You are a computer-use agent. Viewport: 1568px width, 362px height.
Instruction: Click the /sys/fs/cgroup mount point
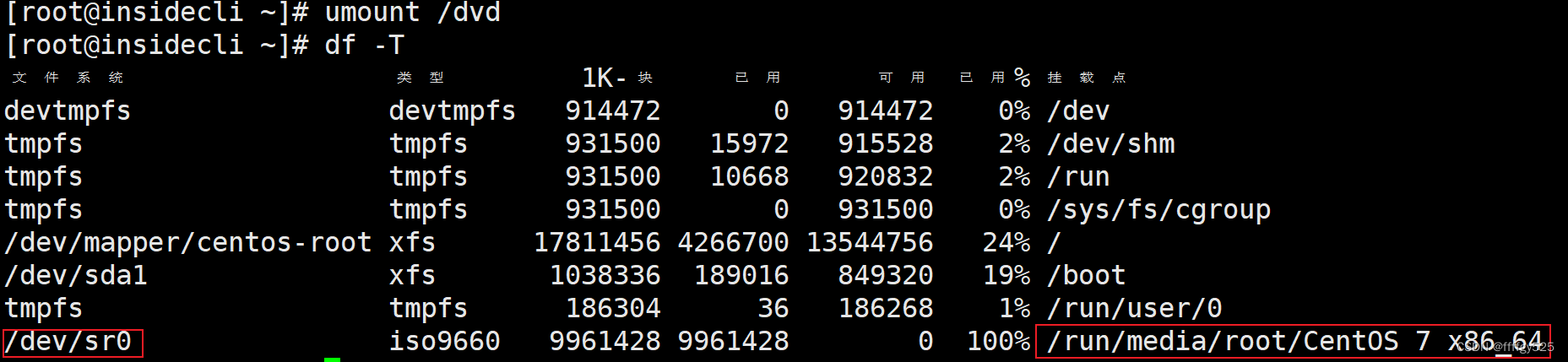(1159, 209)
